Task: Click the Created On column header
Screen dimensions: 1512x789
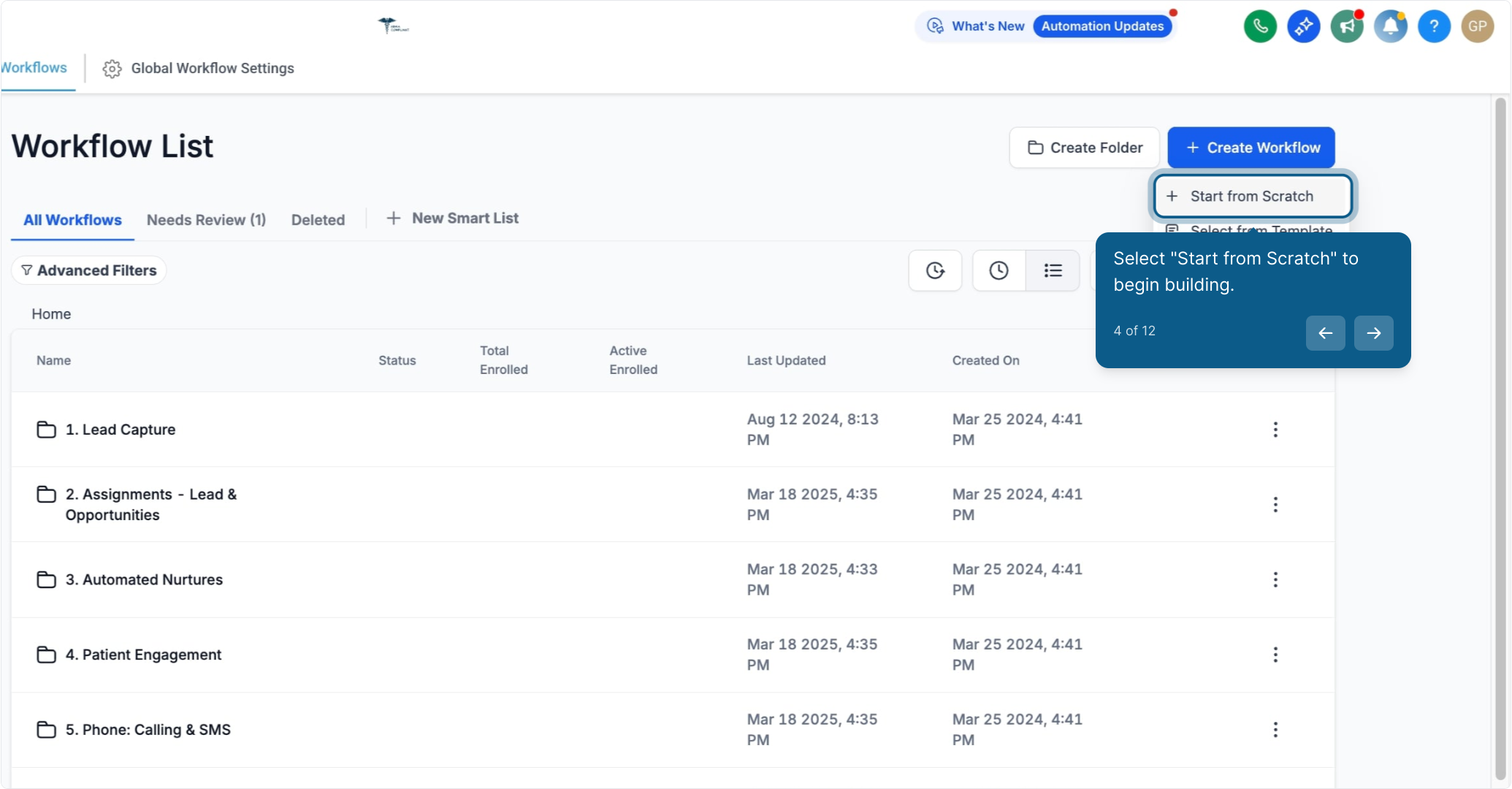Action: 985,361
